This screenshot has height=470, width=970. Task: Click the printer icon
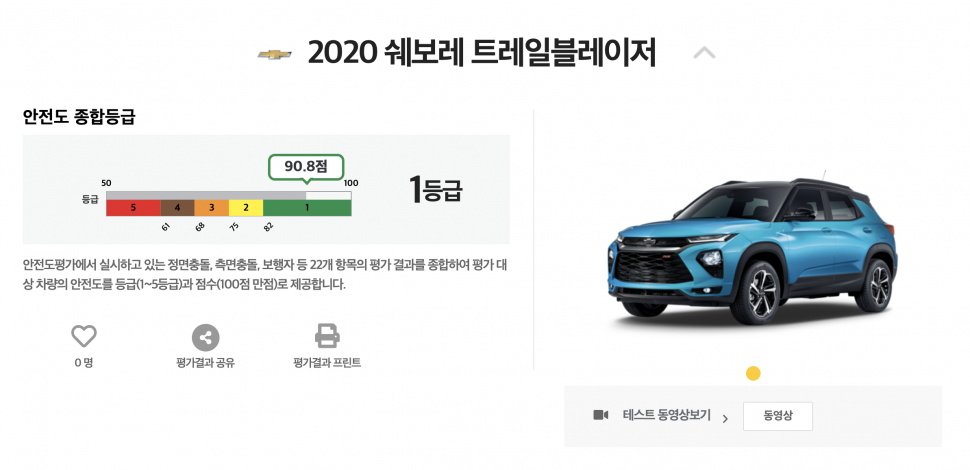(x=327, y=336)
